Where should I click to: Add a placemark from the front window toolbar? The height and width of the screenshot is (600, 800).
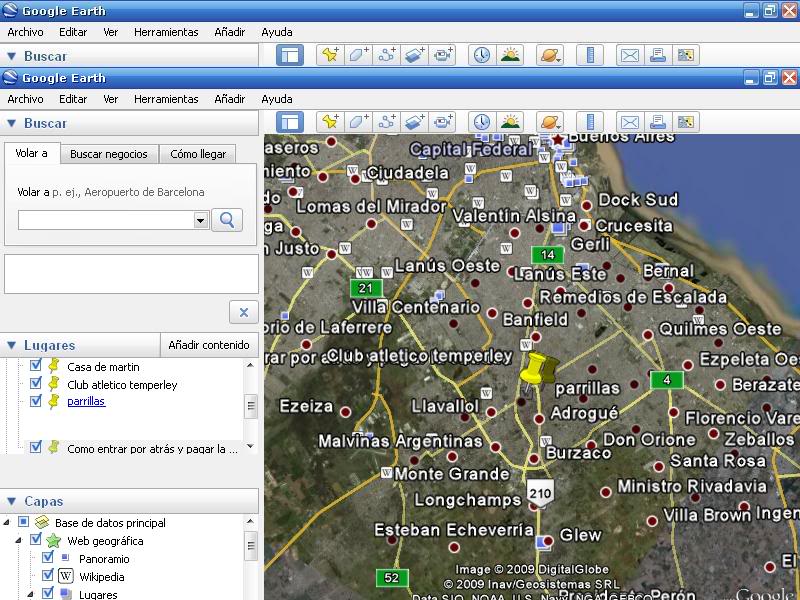pos(330,122)
